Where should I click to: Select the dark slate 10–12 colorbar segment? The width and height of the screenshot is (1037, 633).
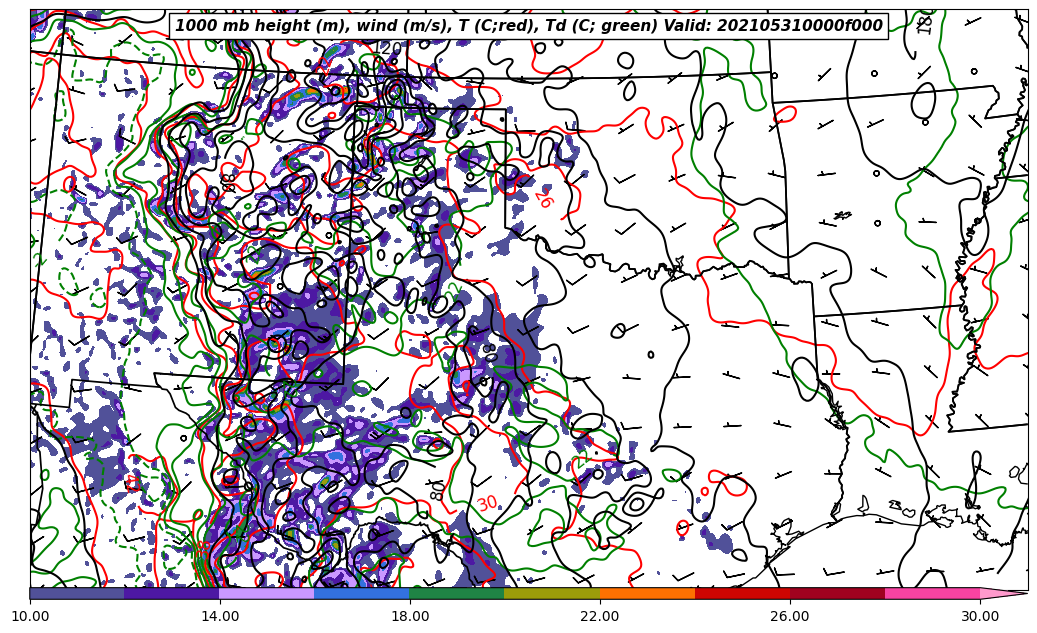point(77,593)
